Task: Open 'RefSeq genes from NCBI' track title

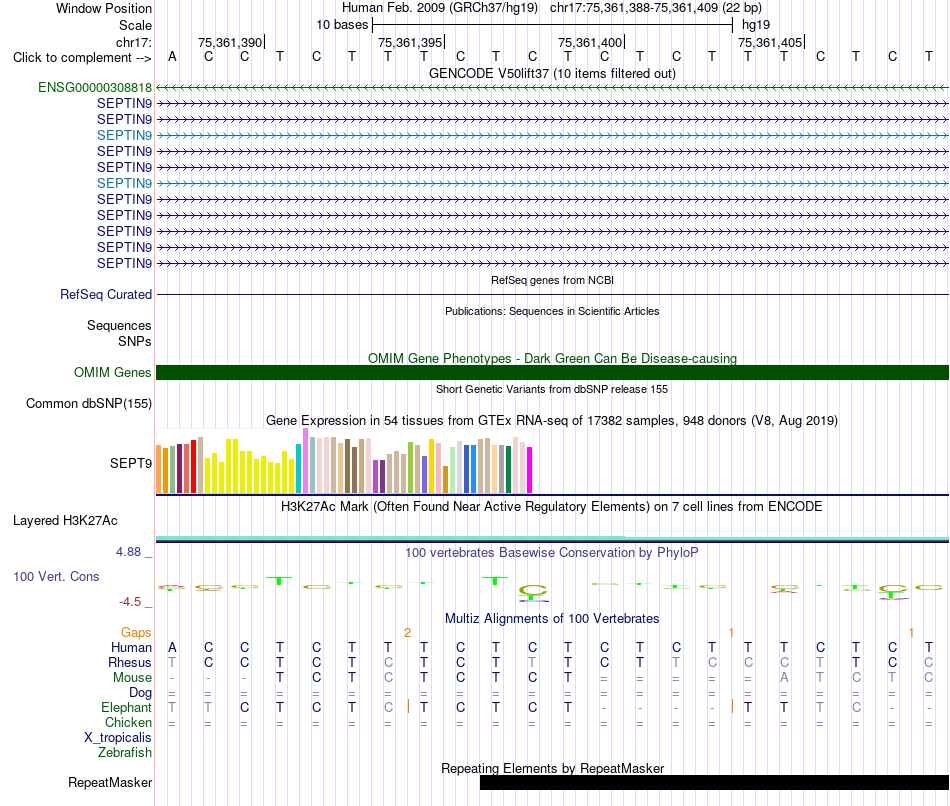Action: point(552,280)
